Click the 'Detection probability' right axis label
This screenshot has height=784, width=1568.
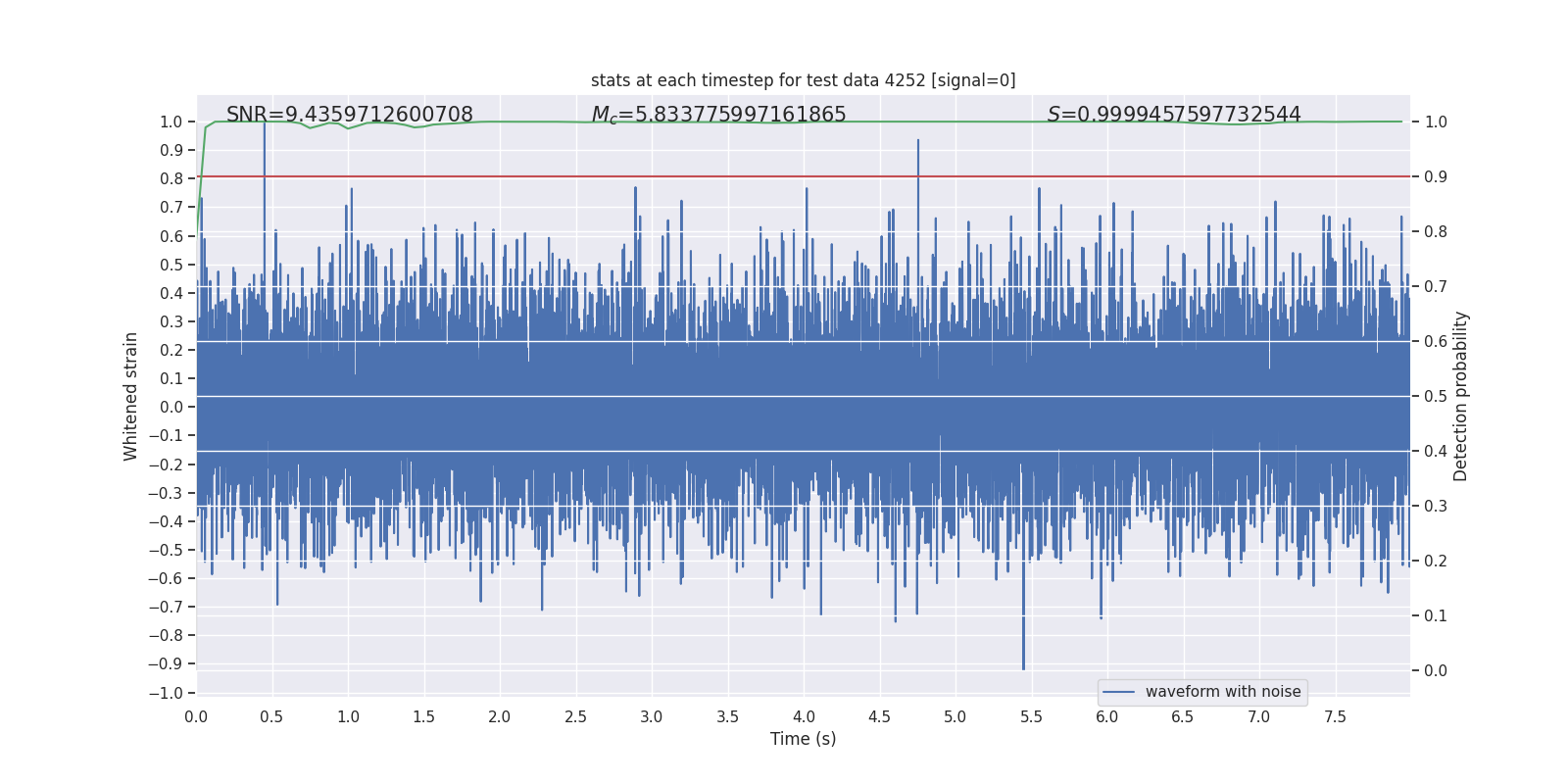click(1461, 396)
